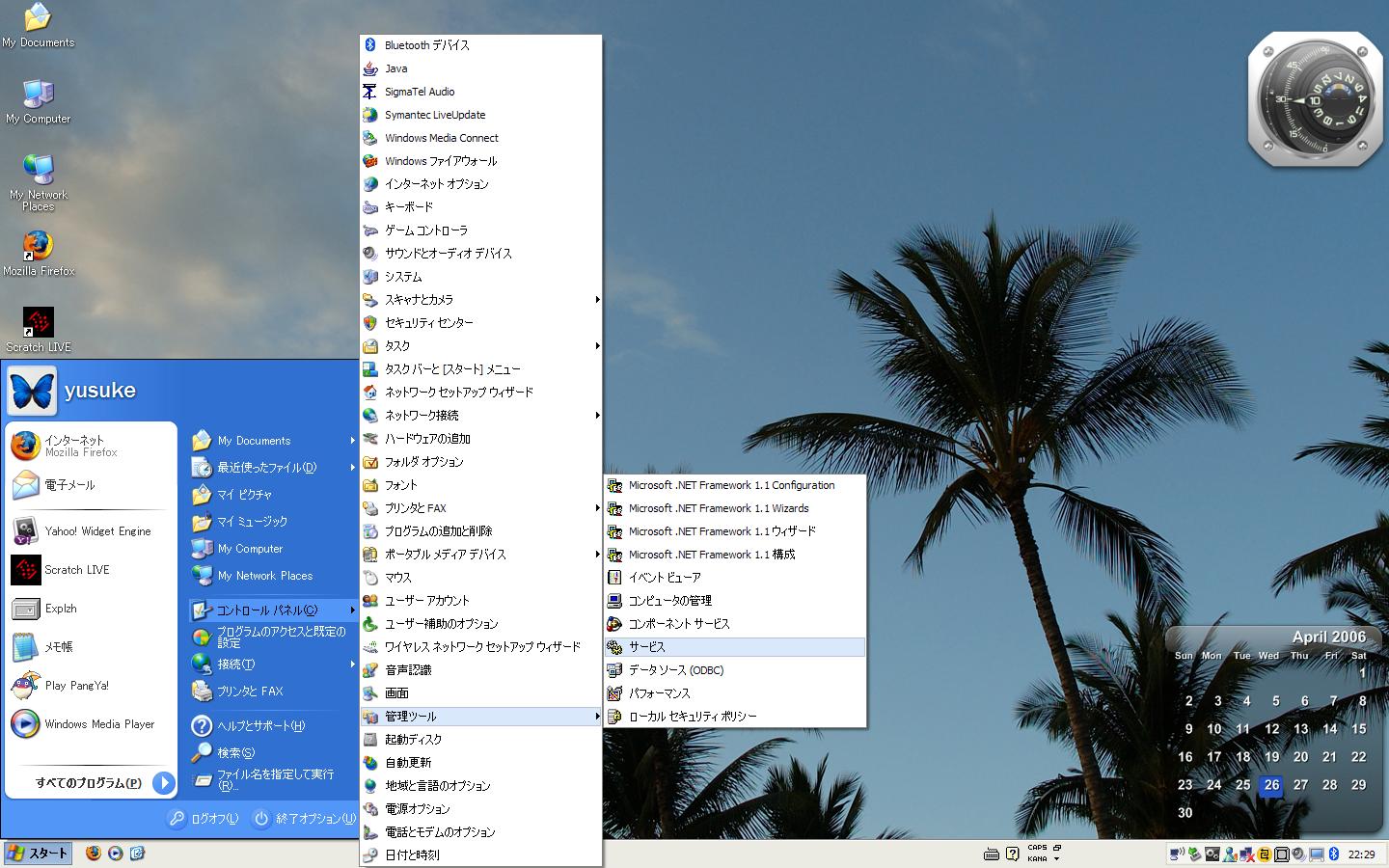Viewport: 1389px width, 868px height.
Task: Click Bluetooth icon in system tray
Action: pos(1335,854)
